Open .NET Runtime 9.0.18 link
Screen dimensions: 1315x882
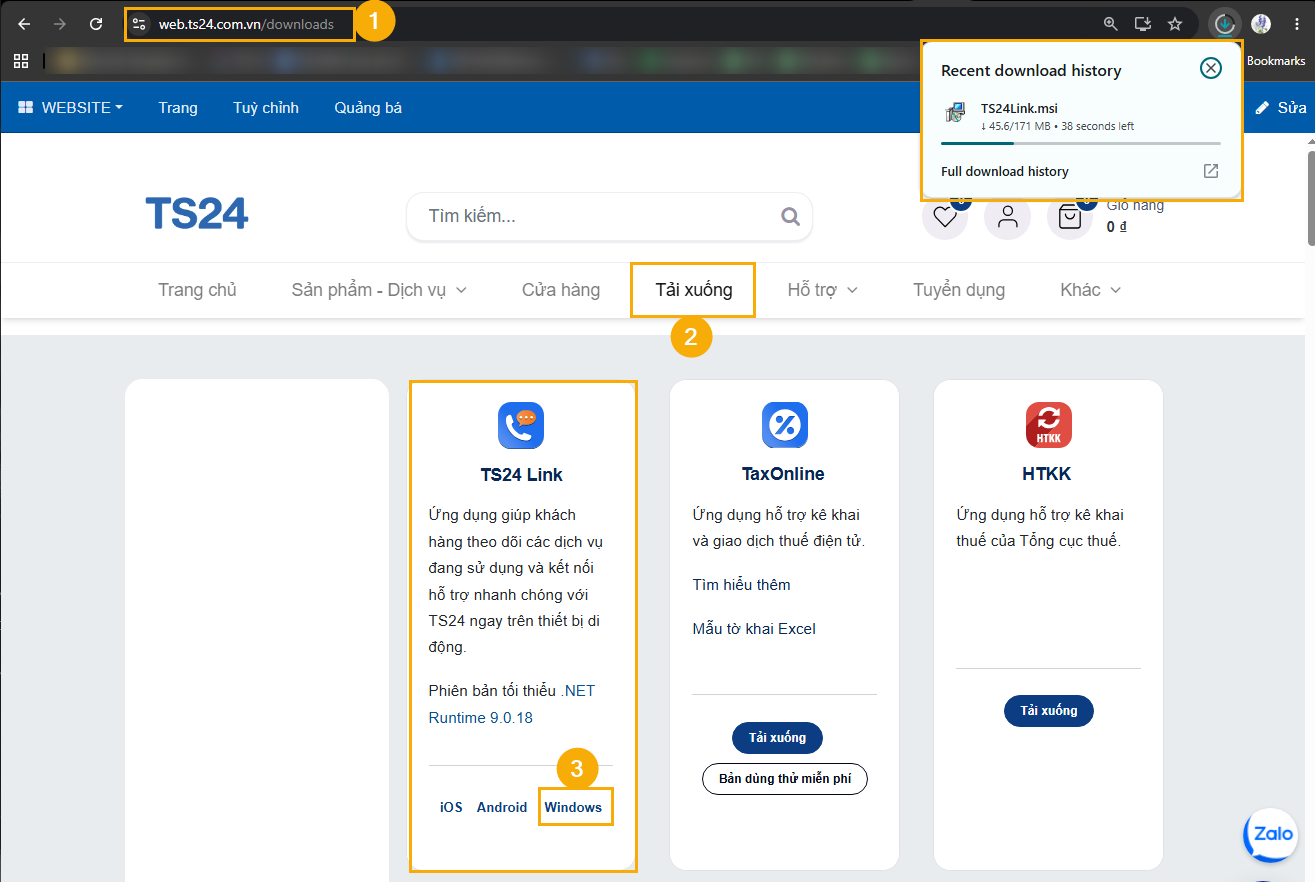point(512,704)
